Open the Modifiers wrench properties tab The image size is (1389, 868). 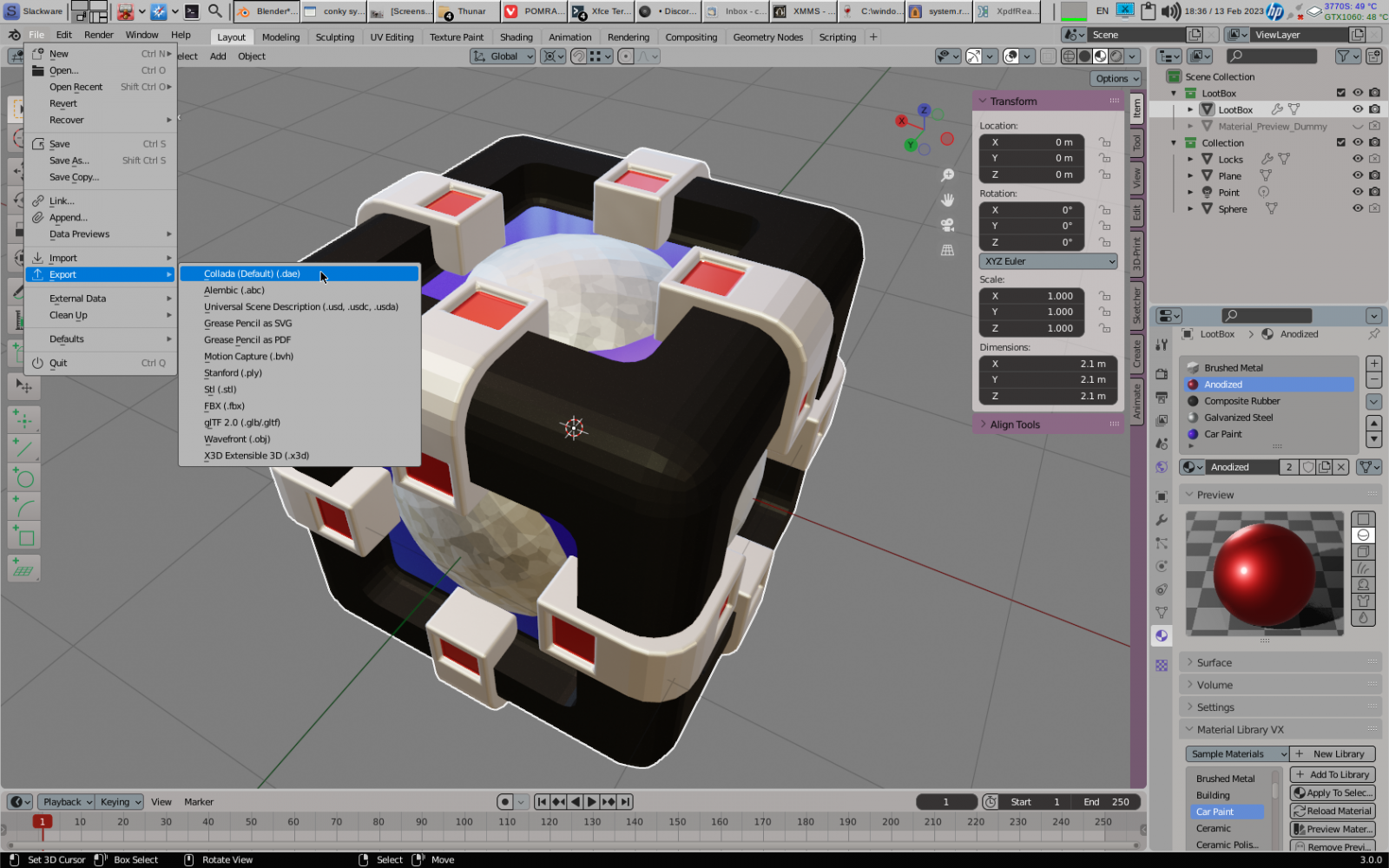(x=1162, y=520)
